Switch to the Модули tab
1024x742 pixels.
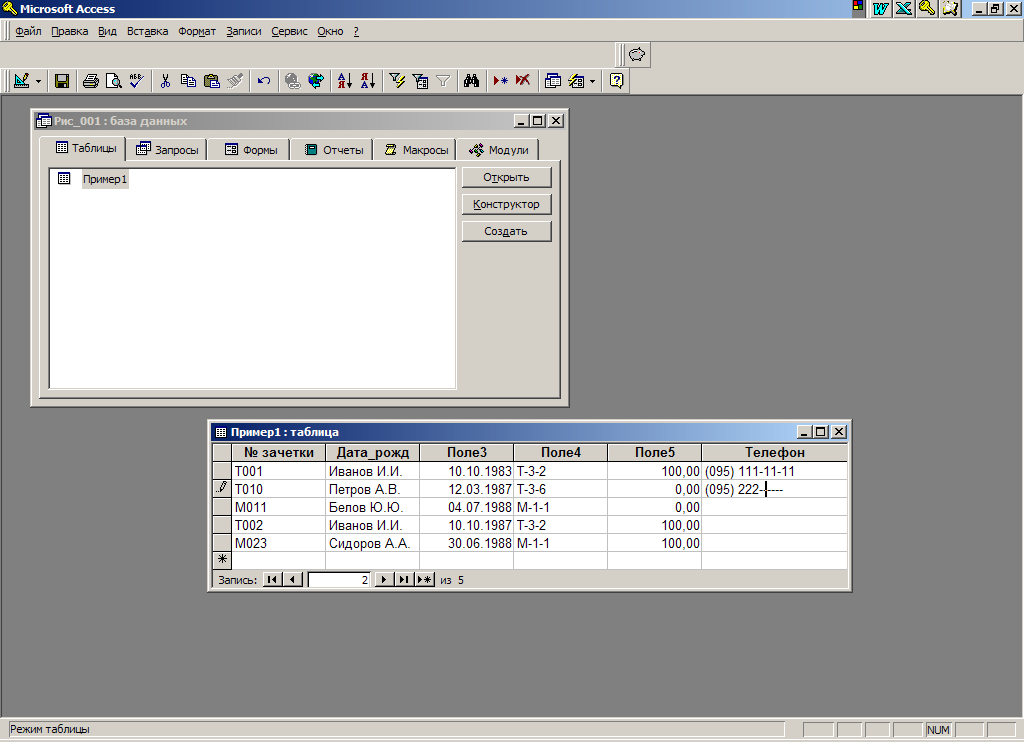498,150
